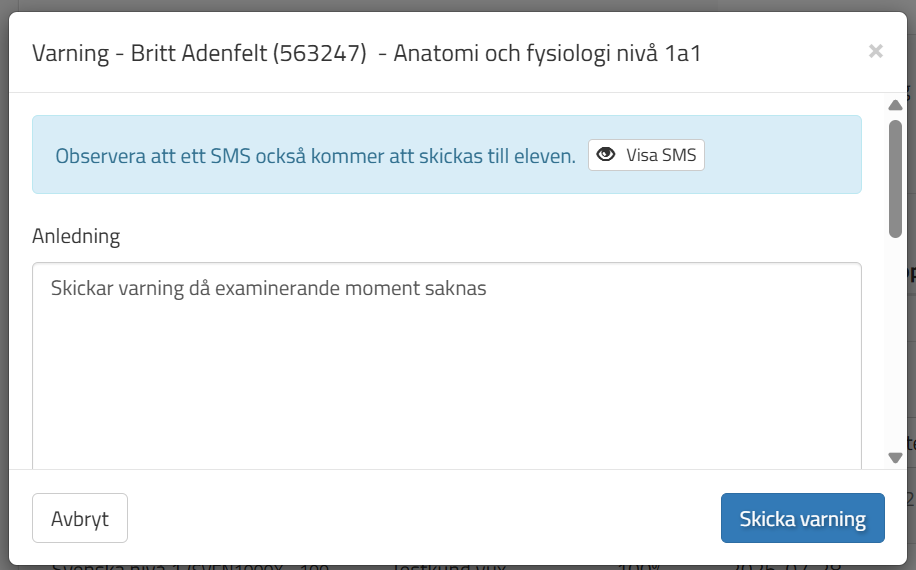The image size is (916, 570).
Task: Click the dialog's vertical scrollbar thumb
Action: coord(895,179)
